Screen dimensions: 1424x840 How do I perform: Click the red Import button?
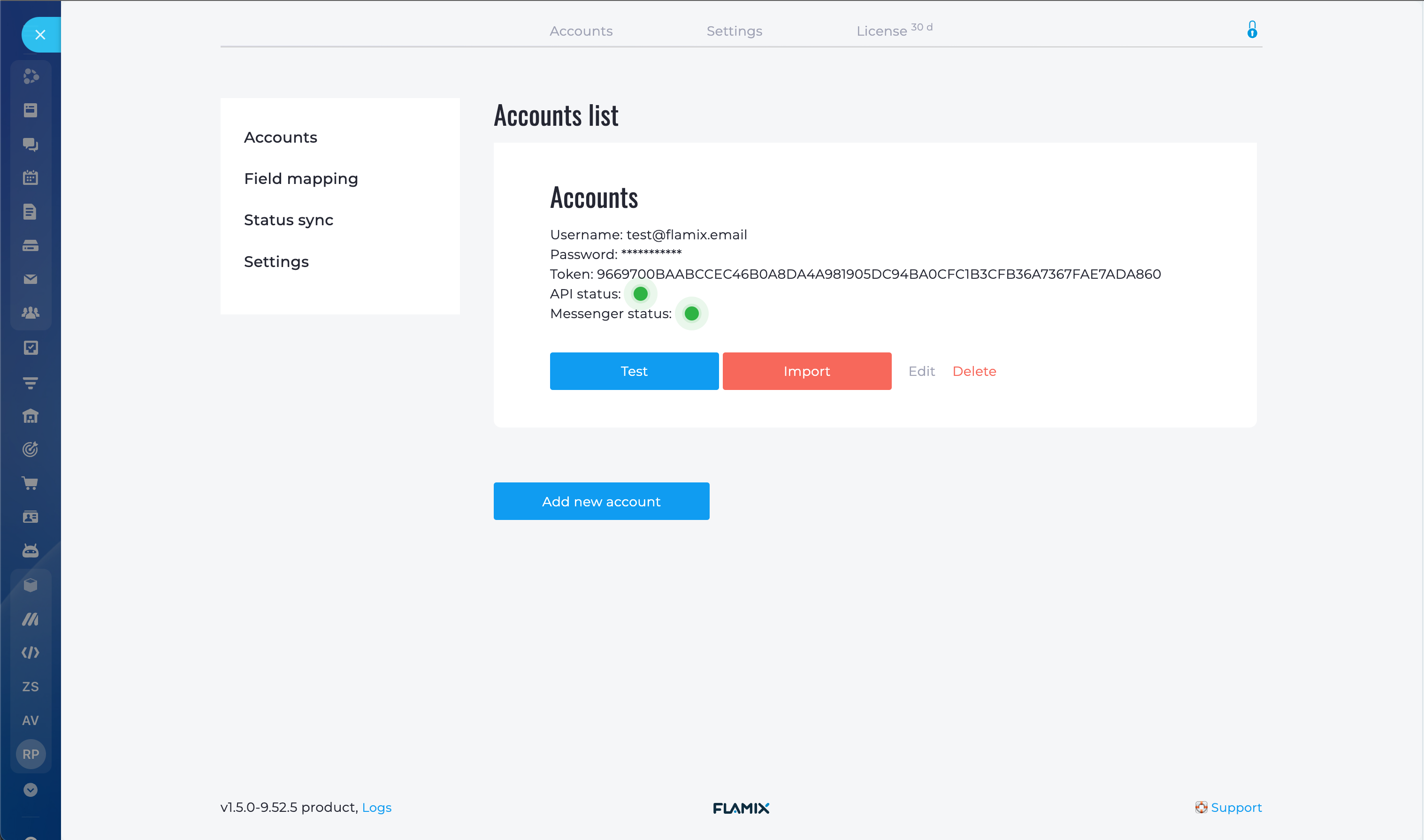pos(806,371)
